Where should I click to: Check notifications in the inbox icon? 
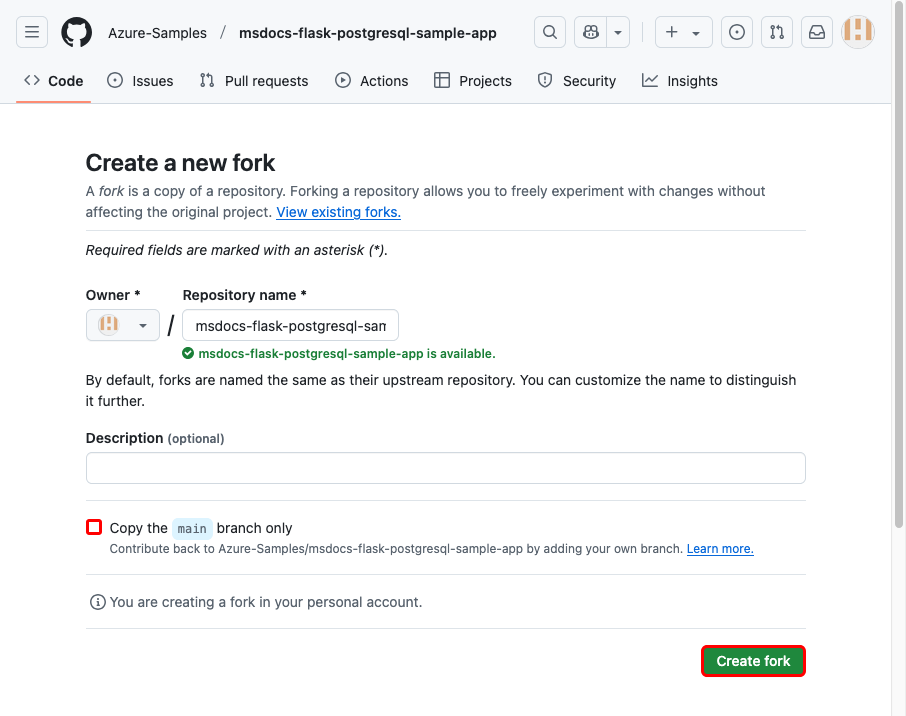click(x=817, y=31)
